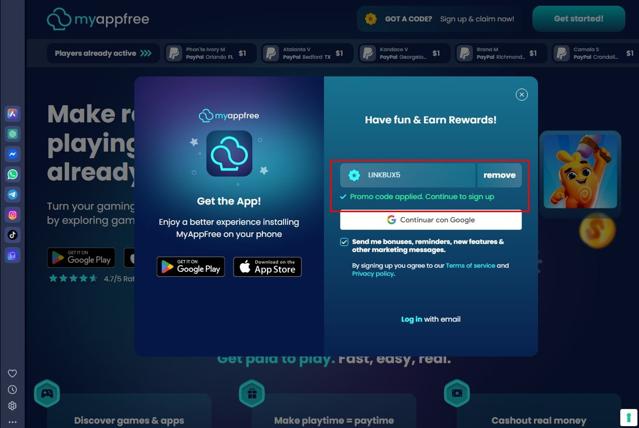Remove the applied promo code
639x428 pixels.
tap(499, 175)
